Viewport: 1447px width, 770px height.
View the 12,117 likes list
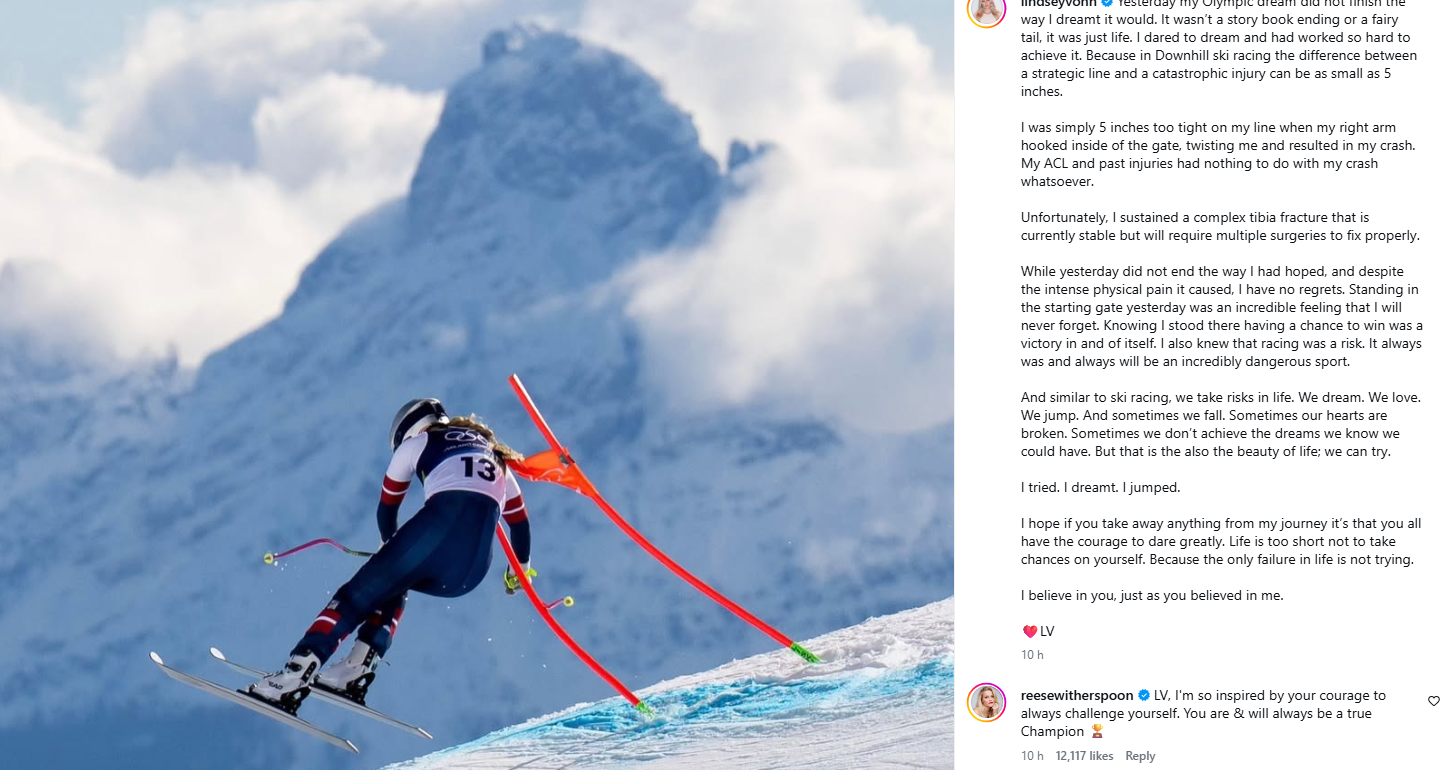tap(1084, 756)
